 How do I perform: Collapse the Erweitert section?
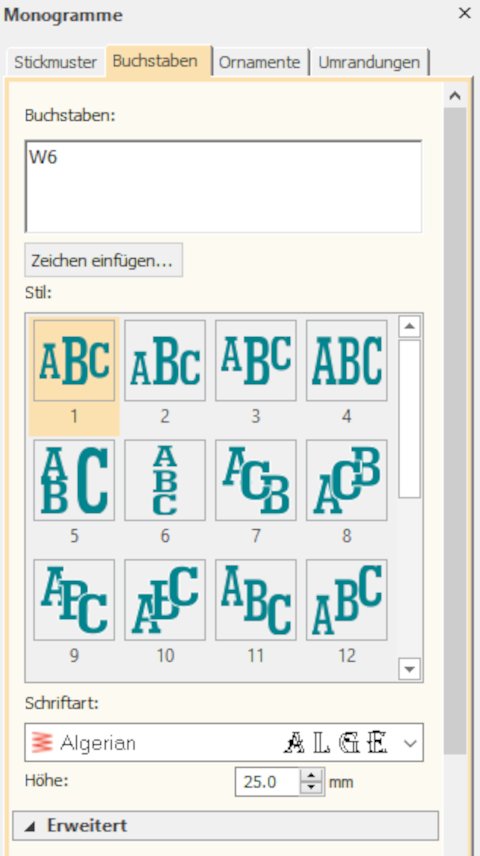point(225,825)
